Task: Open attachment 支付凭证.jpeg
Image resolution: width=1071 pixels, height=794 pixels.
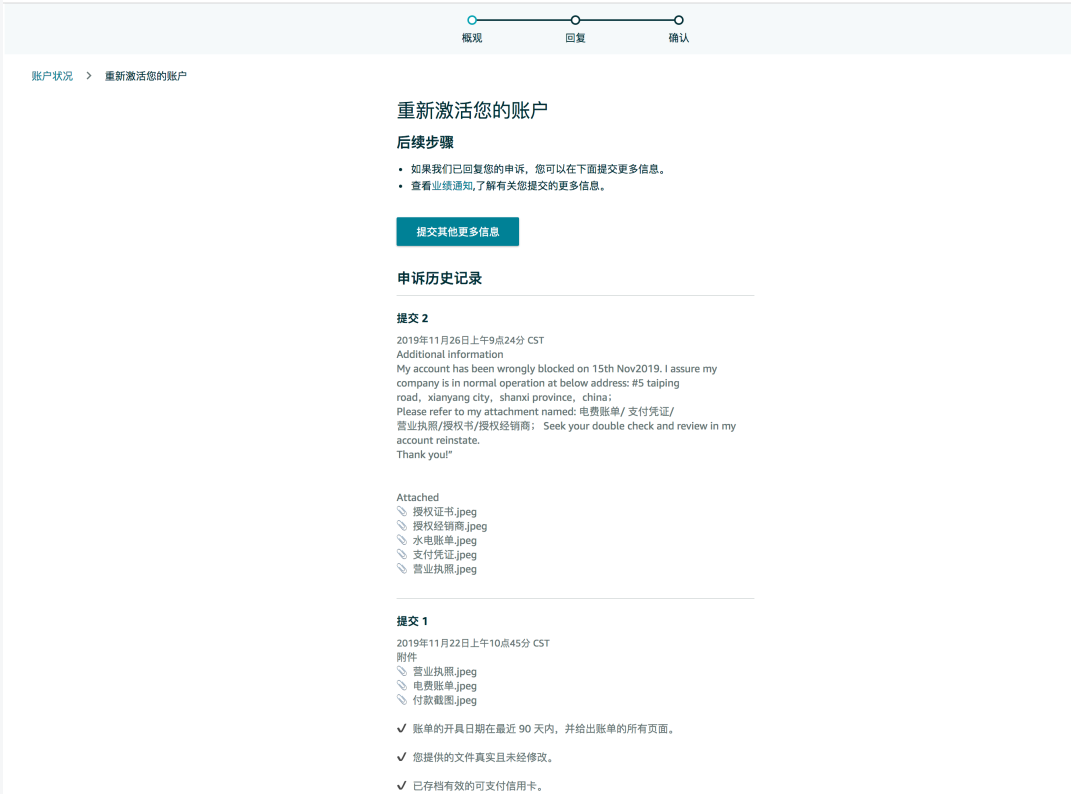Action: (x=445, y=555)
